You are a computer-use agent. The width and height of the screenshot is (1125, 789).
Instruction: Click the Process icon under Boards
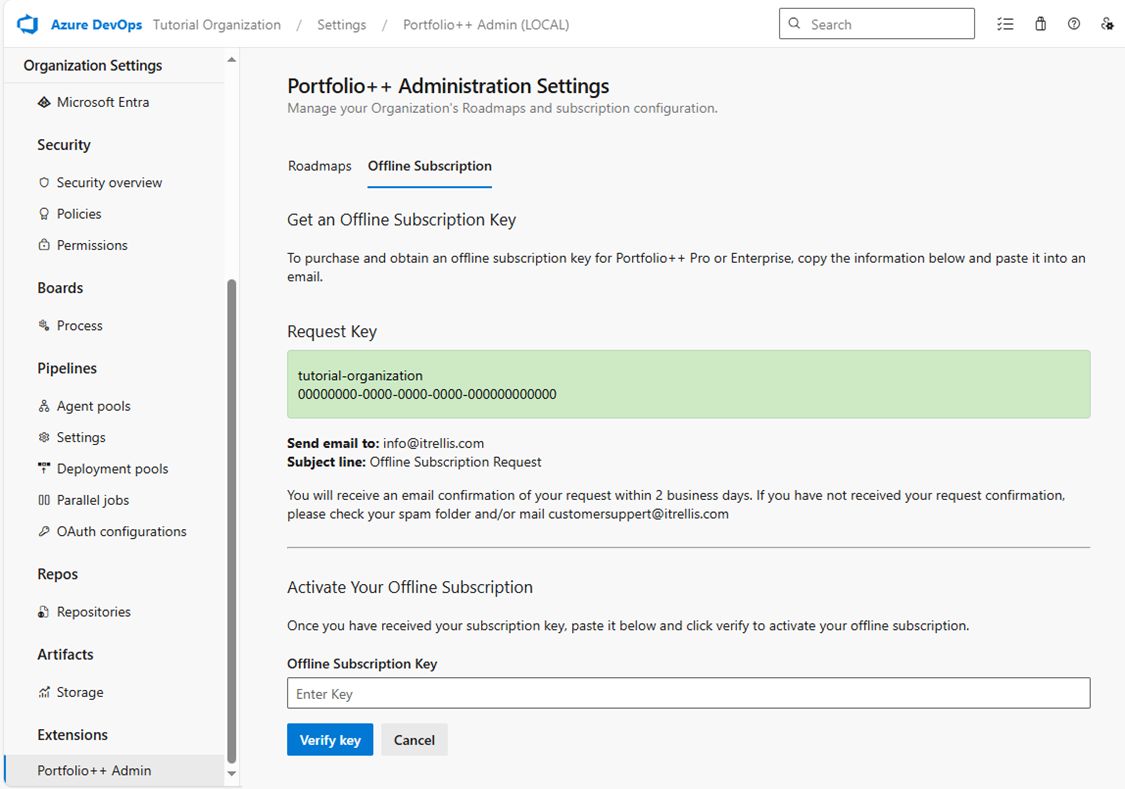44,325
